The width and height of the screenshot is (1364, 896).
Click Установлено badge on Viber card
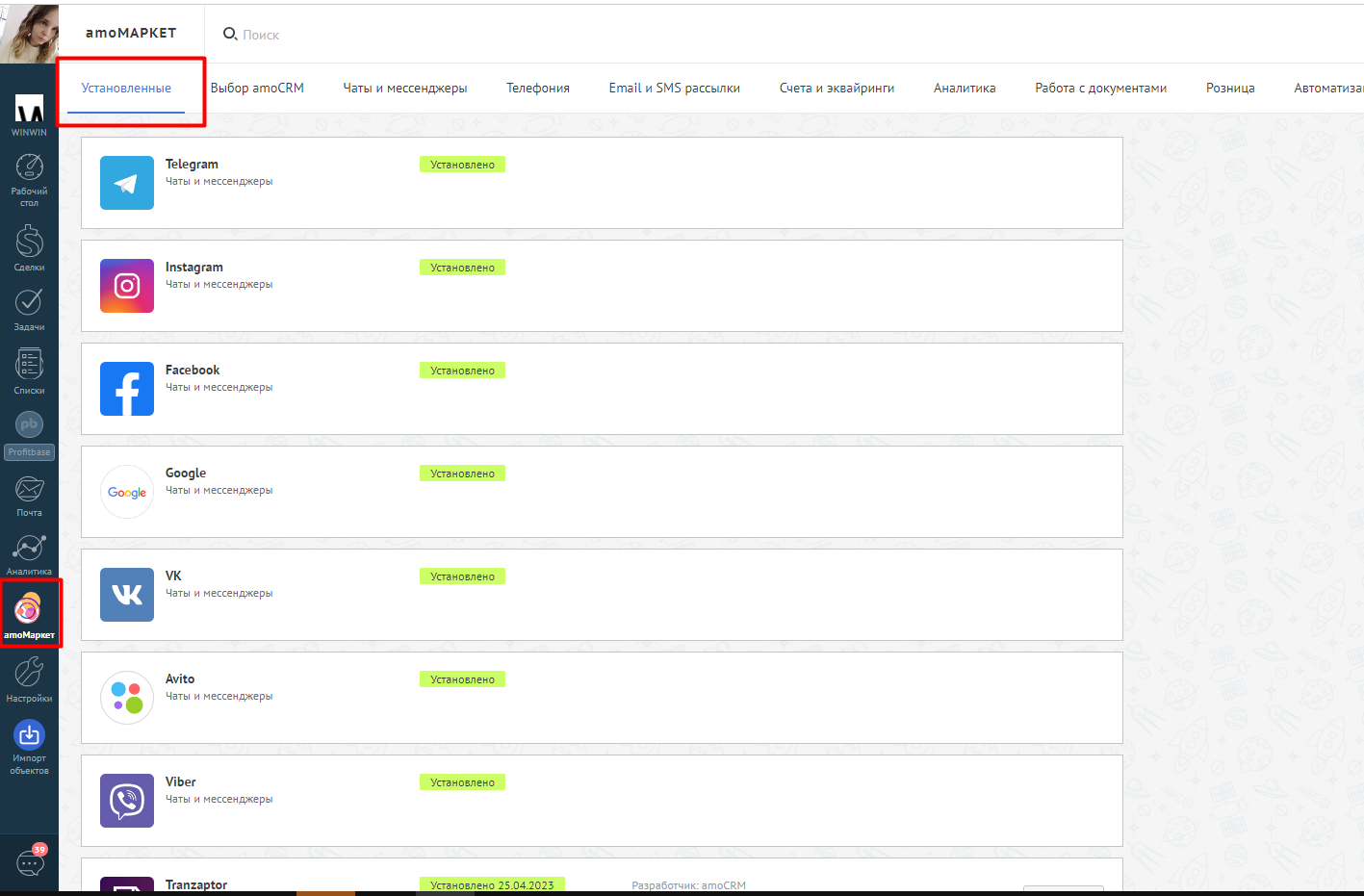coord(462,782)
